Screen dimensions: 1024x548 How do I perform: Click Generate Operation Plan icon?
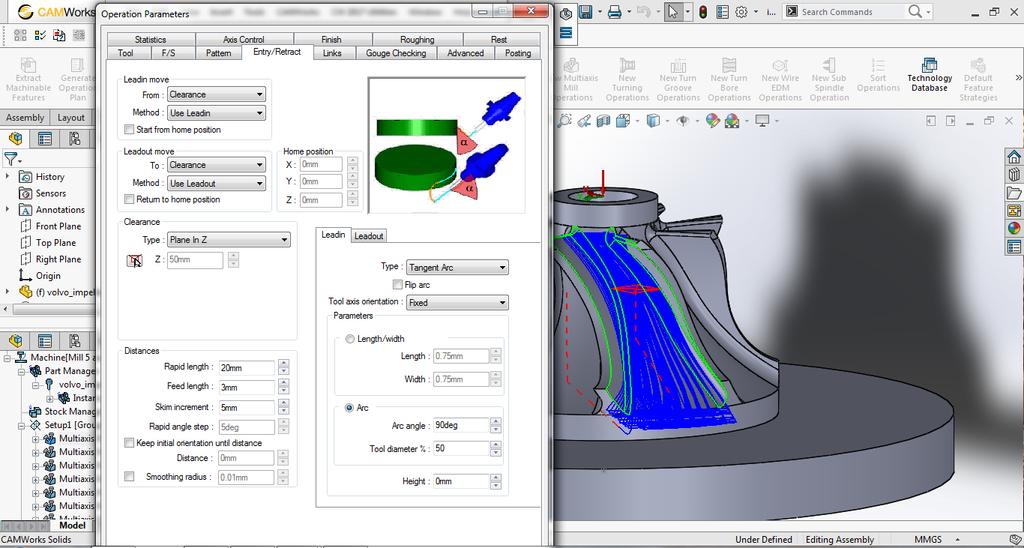[x=77, y=66]
